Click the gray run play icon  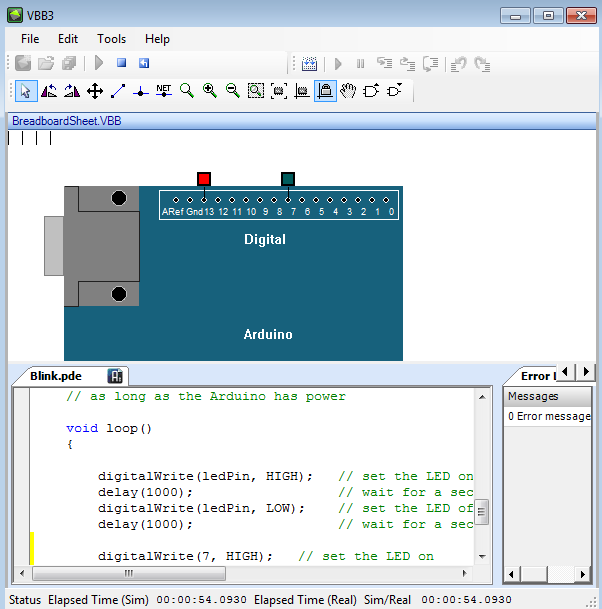pos(99,63)
